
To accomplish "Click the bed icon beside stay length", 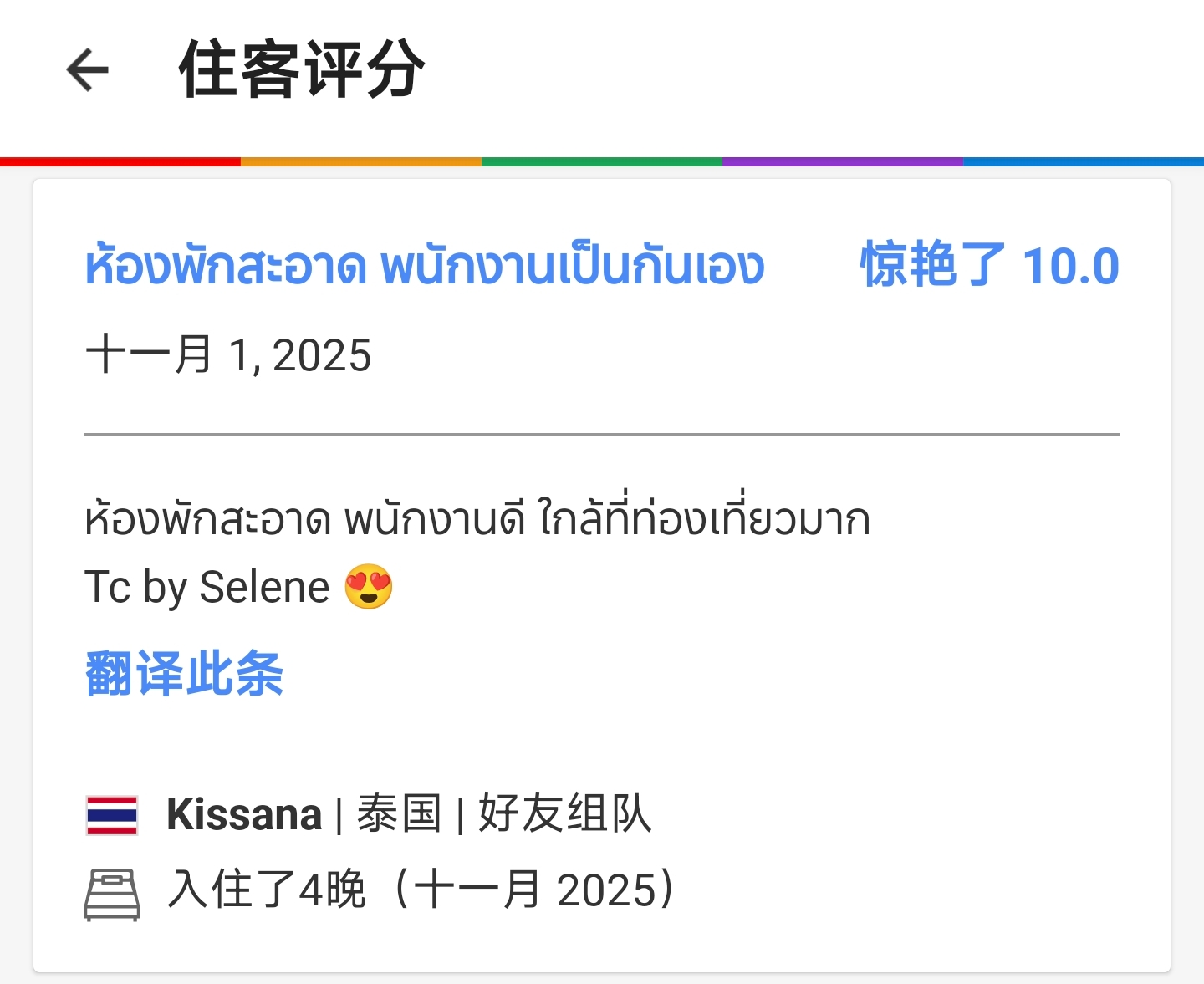I will [112, 894].
